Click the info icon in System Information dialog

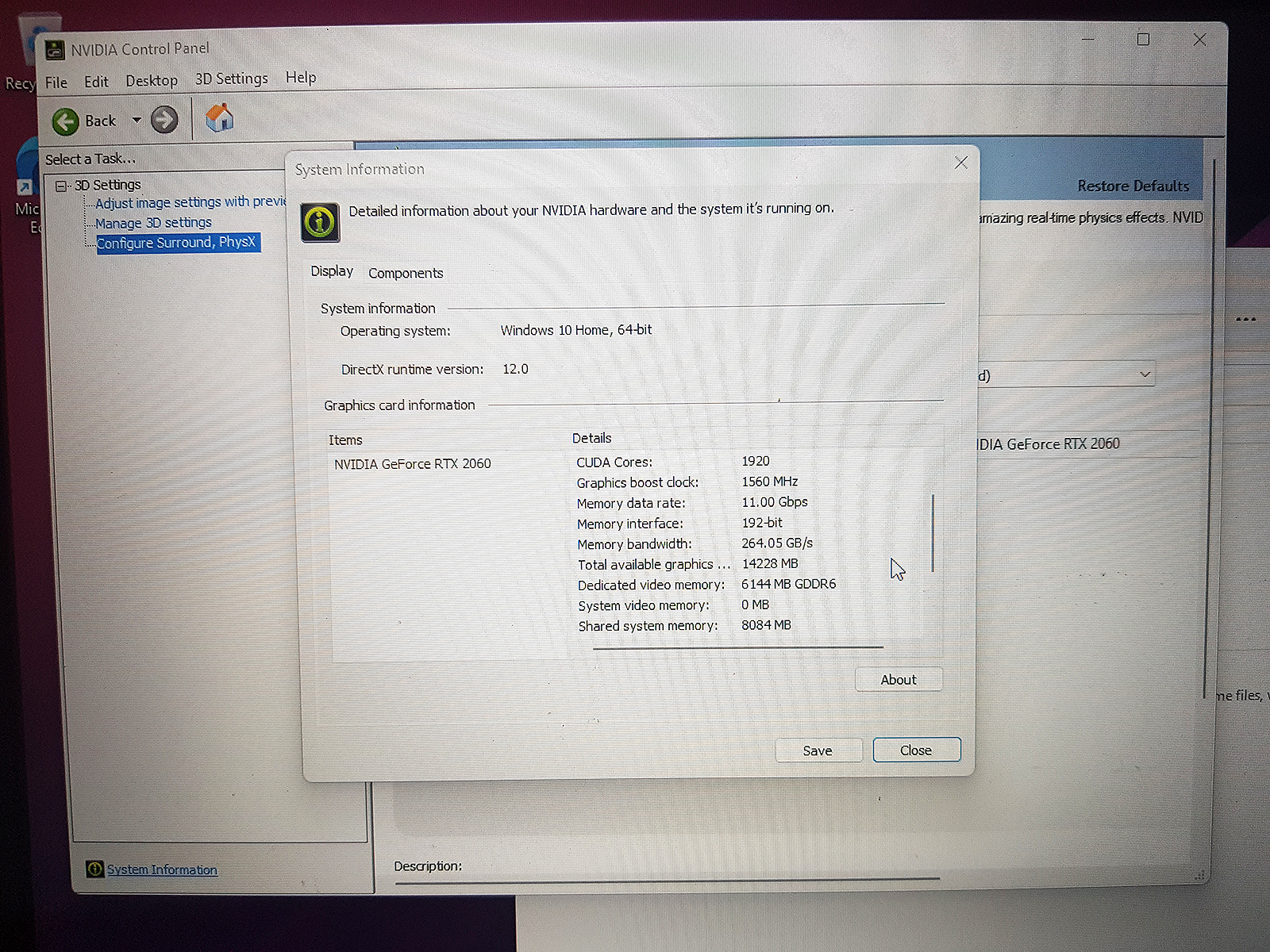click(320, 222)
